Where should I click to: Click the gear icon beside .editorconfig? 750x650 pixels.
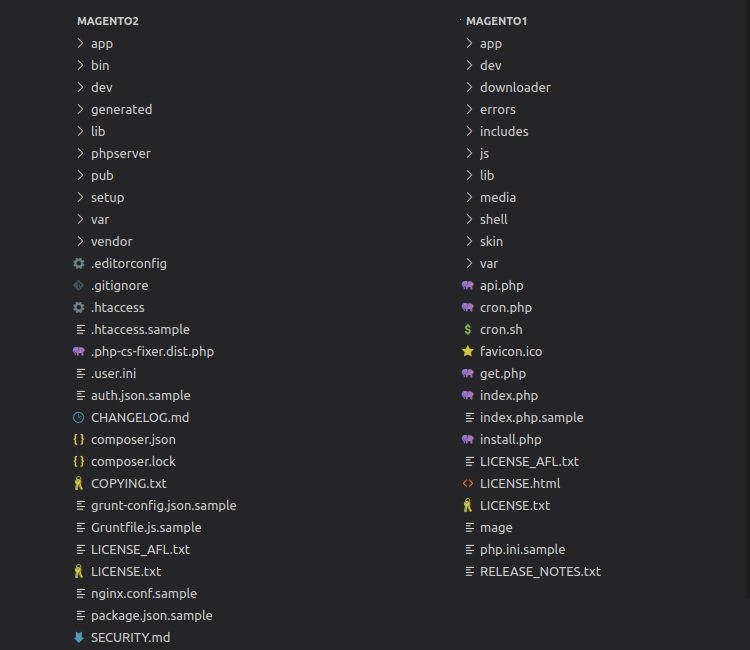tap(79, 263)
